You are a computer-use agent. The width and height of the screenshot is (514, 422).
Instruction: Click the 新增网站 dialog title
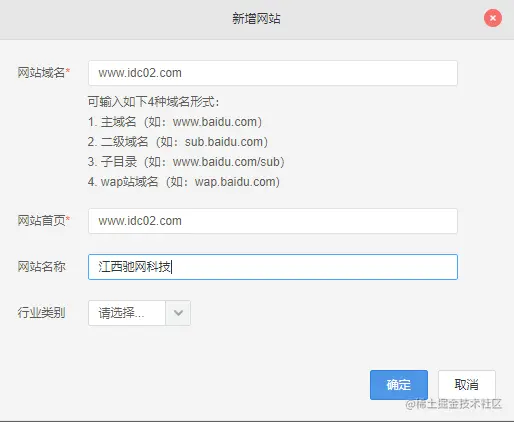coord(256,18)
